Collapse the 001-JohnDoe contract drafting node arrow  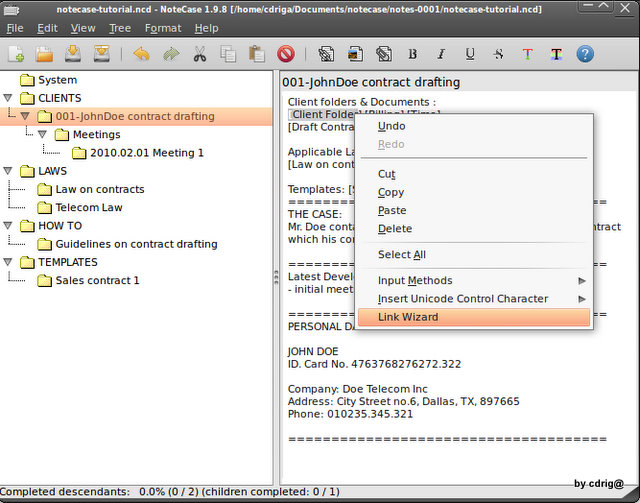25,116
